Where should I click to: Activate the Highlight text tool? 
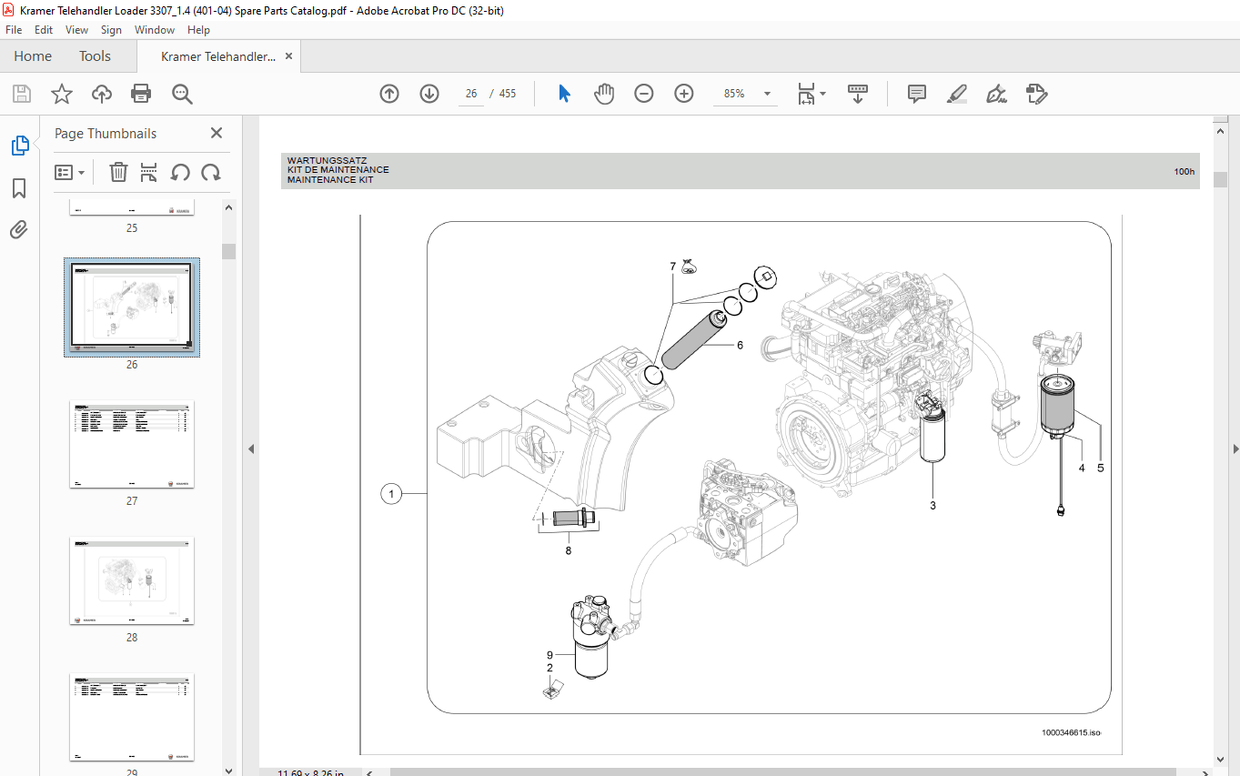(x=956, y=93)
